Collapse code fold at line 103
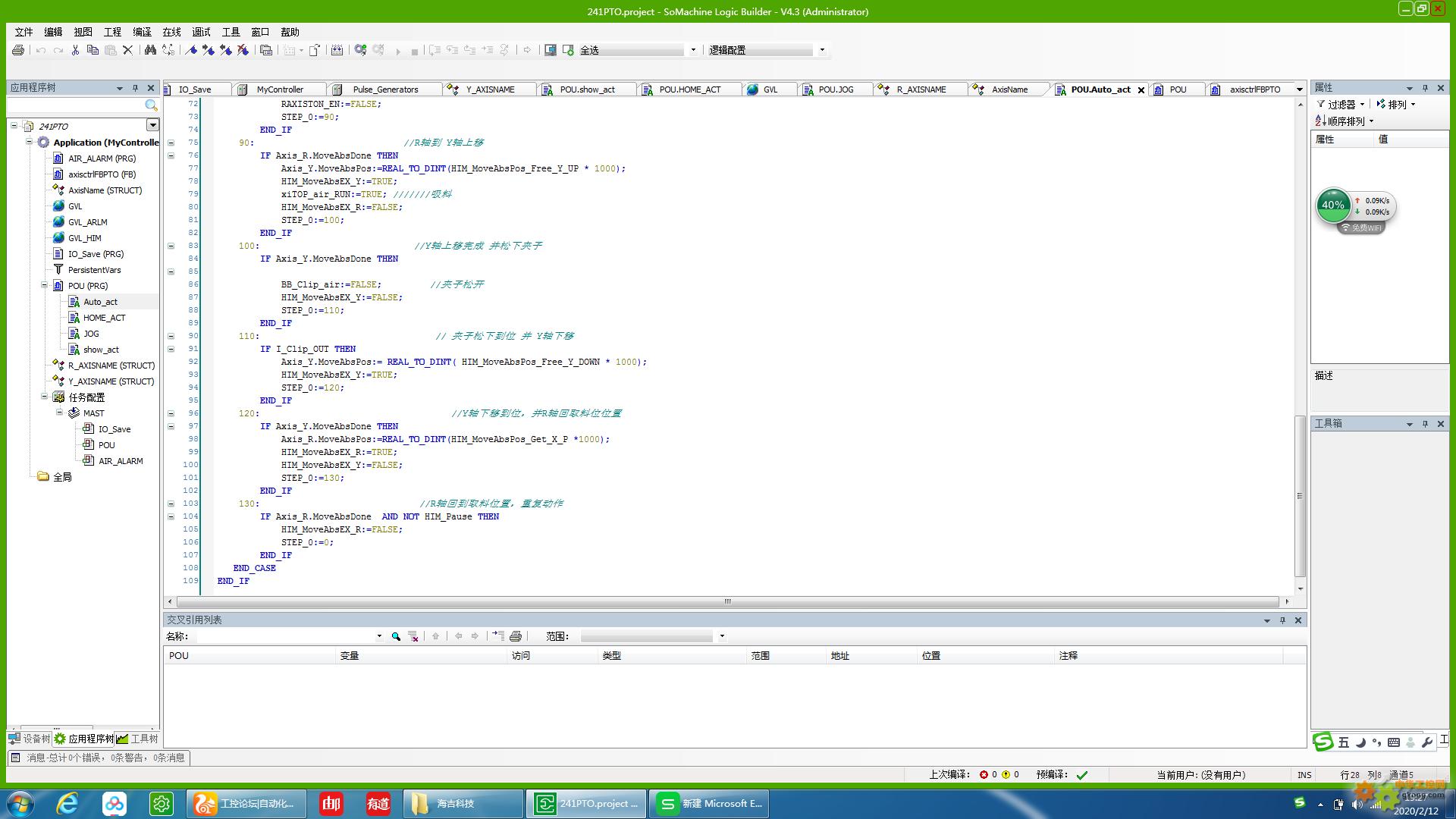This screenshot has height=819, width=1456. coord(171,504)
